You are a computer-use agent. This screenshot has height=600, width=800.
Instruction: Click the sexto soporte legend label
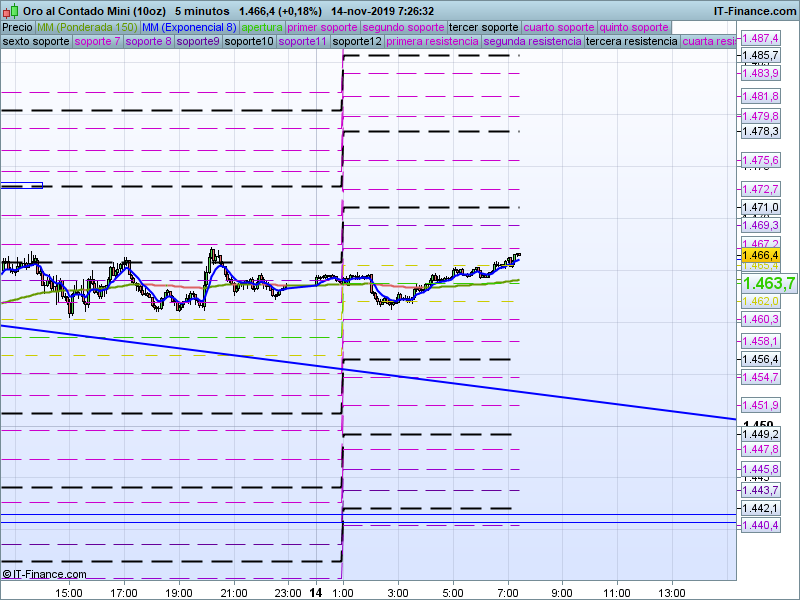pos(36,42)
